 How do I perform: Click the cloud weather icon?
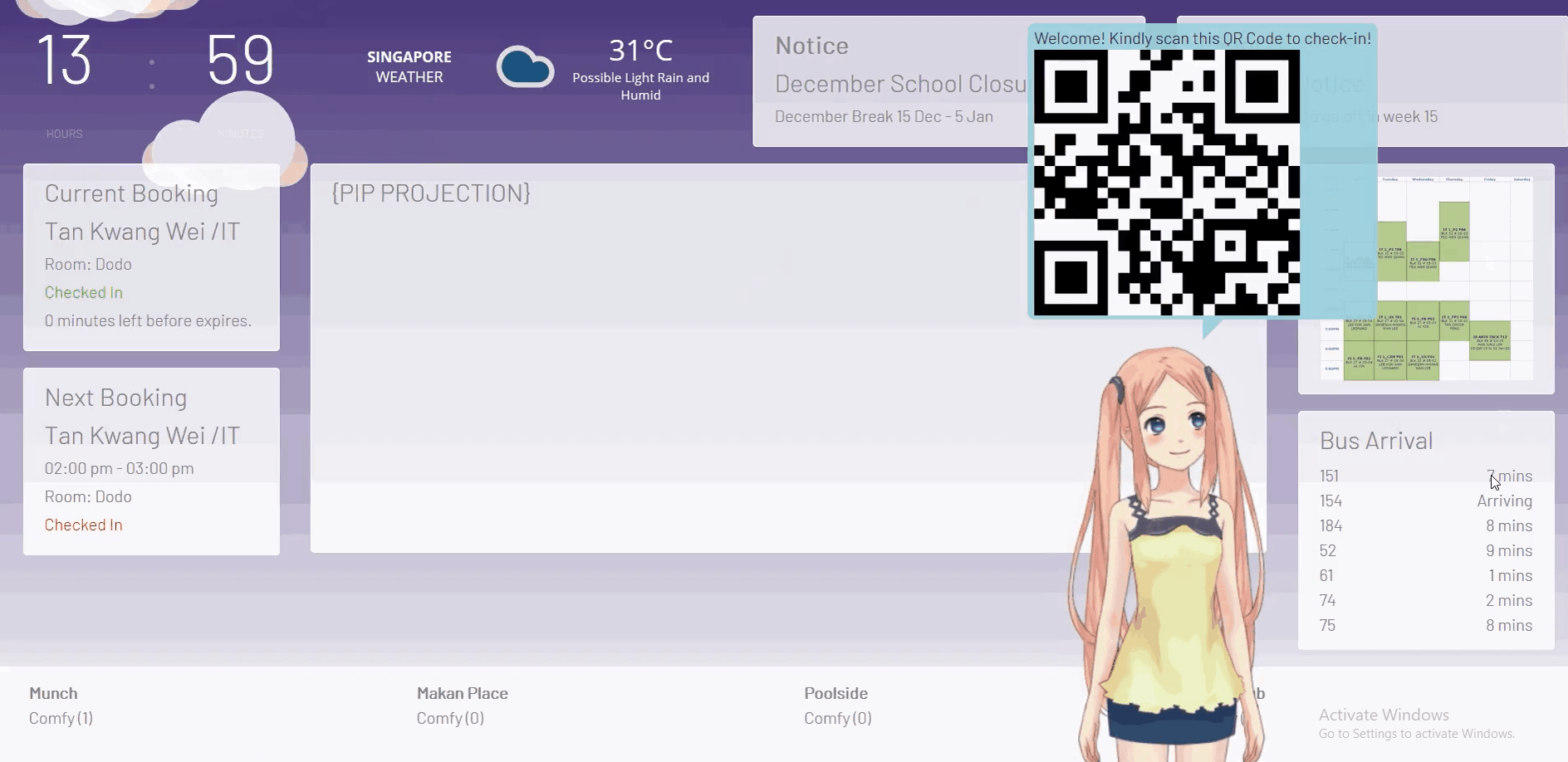pos(525,67)
